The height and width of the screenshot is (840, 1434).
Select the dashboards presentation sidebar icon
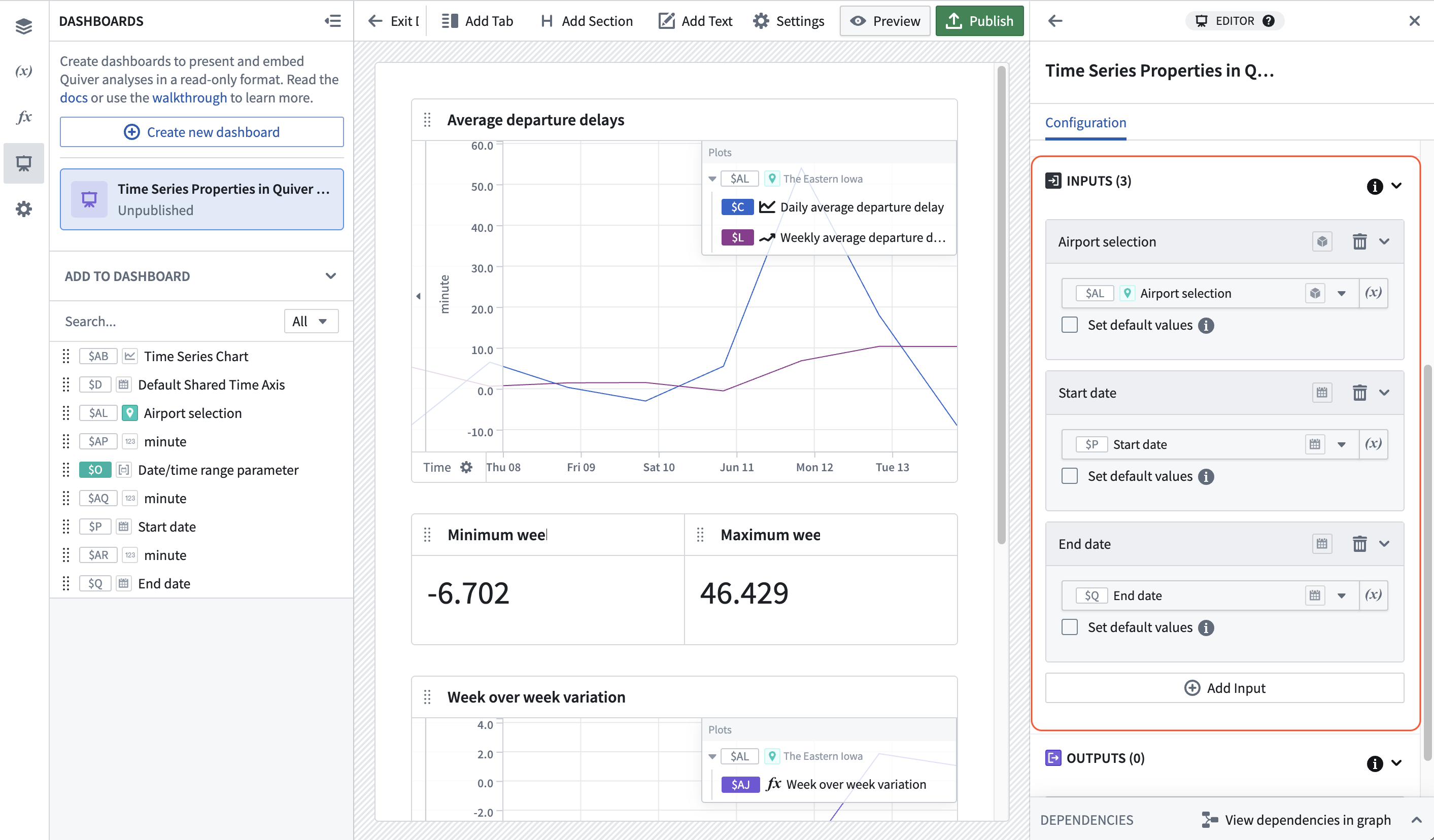pyautogui.click(x=23, y=163)
